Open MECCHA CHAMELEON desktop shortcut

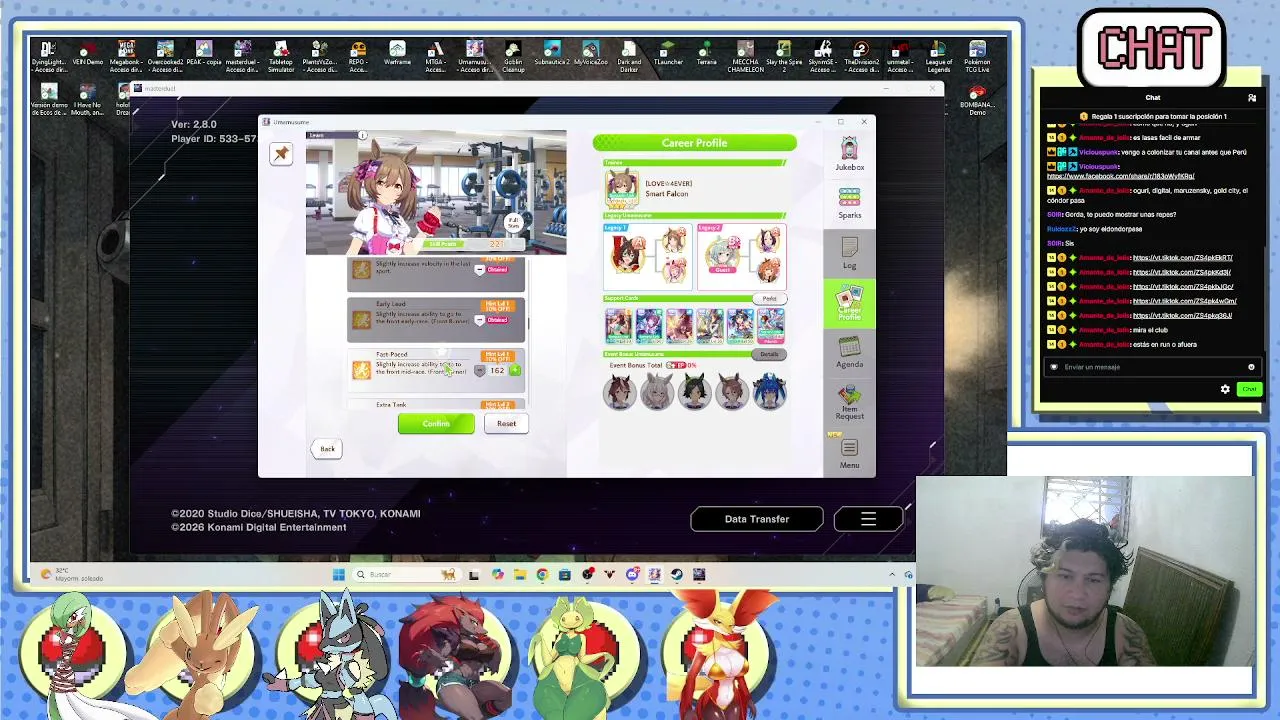pyautogui.click(x=745, y=56)
